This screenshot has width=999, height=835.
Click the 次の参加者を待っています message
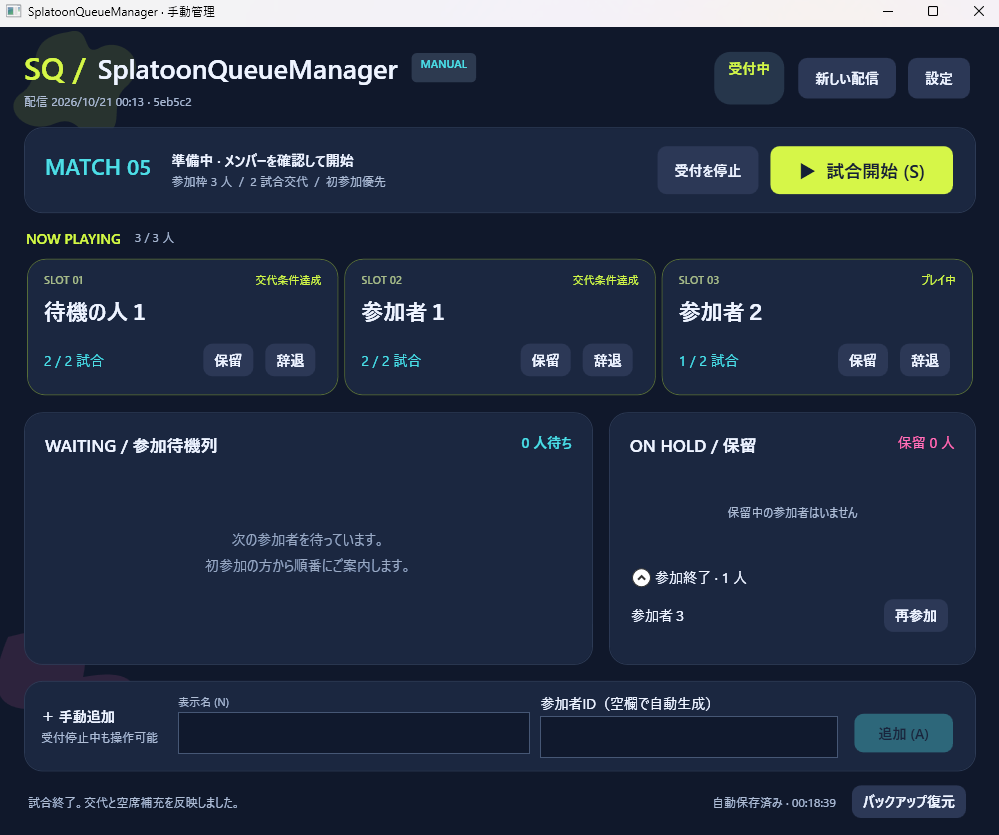(x=308, y=539)
